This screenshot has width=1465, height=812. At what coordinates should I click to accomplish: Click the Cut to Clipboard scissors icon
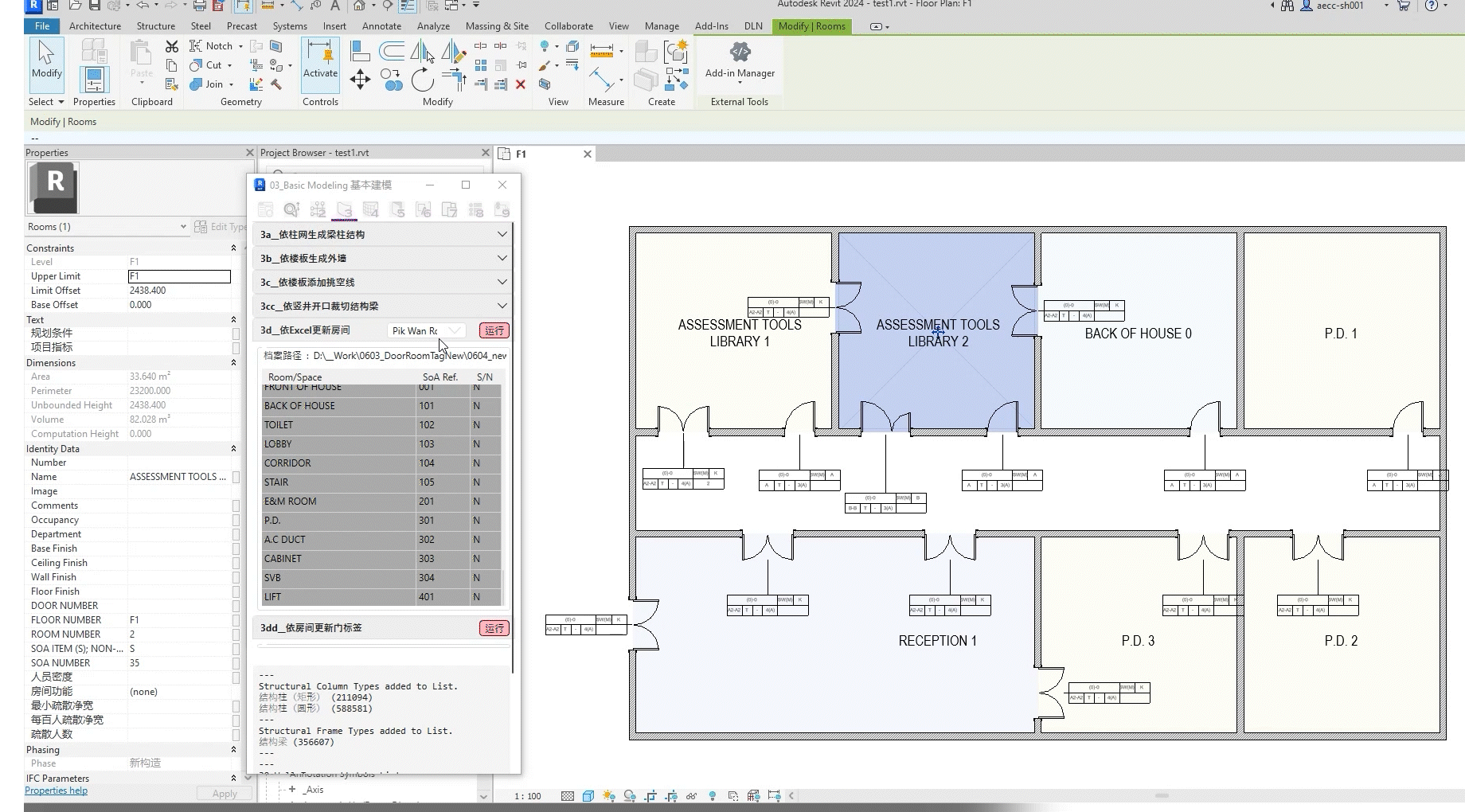(x=172, y=46)
